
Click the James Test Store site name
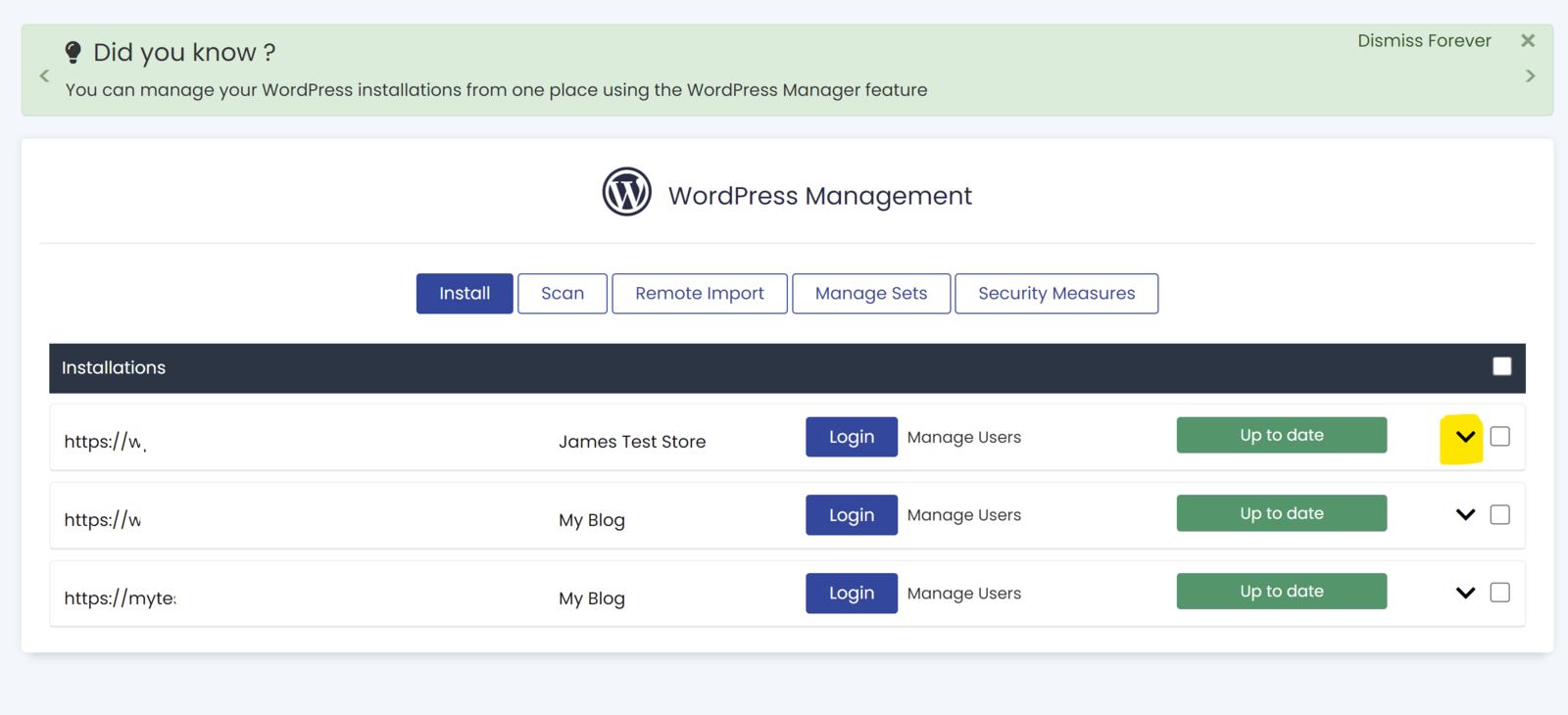[x=632, y=442]
